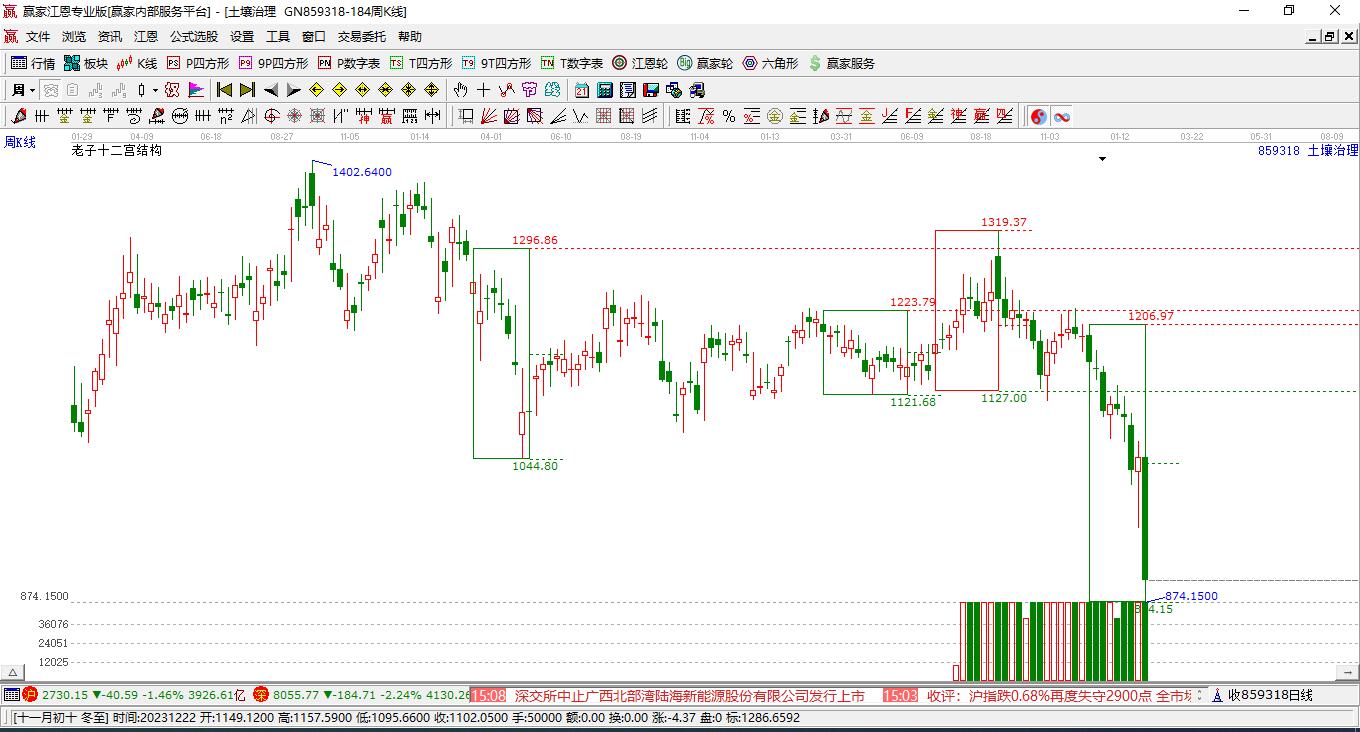Open the calculator tool
Image resolution: width=1360 pixels, height=732 pixels.
(605, 90)
